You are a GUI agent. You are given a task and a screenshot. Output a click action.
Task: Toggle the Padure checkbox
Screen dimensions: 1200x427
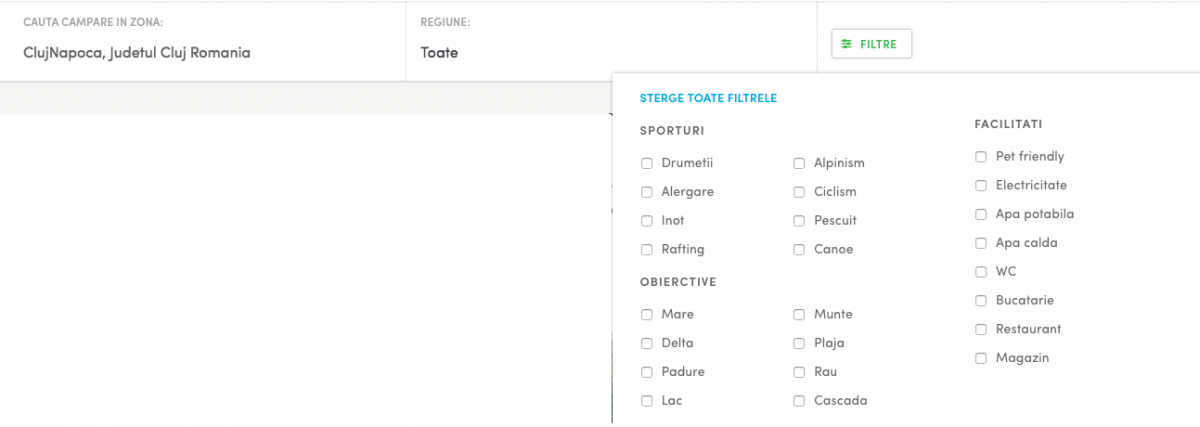click(x=647, y=372)
